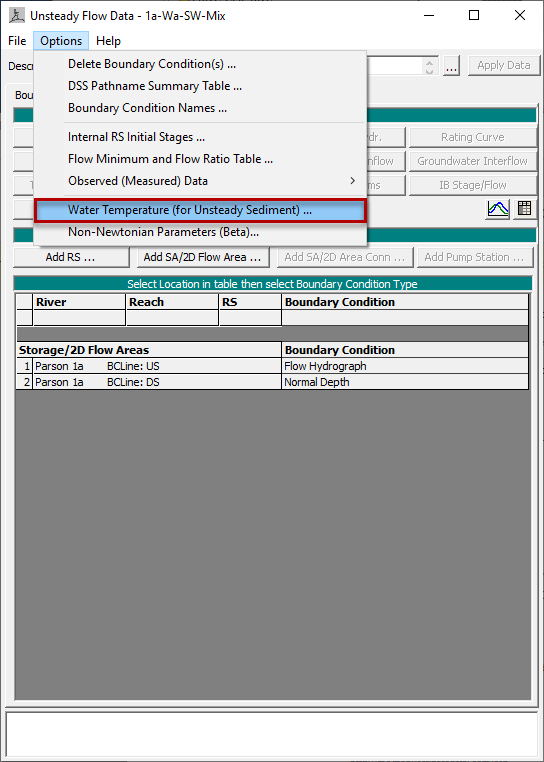Open Non-Newtonian Parameters (Beta)
Image resolution: width=544 pixels, height=762 pixels.
(x=200, y=232)
